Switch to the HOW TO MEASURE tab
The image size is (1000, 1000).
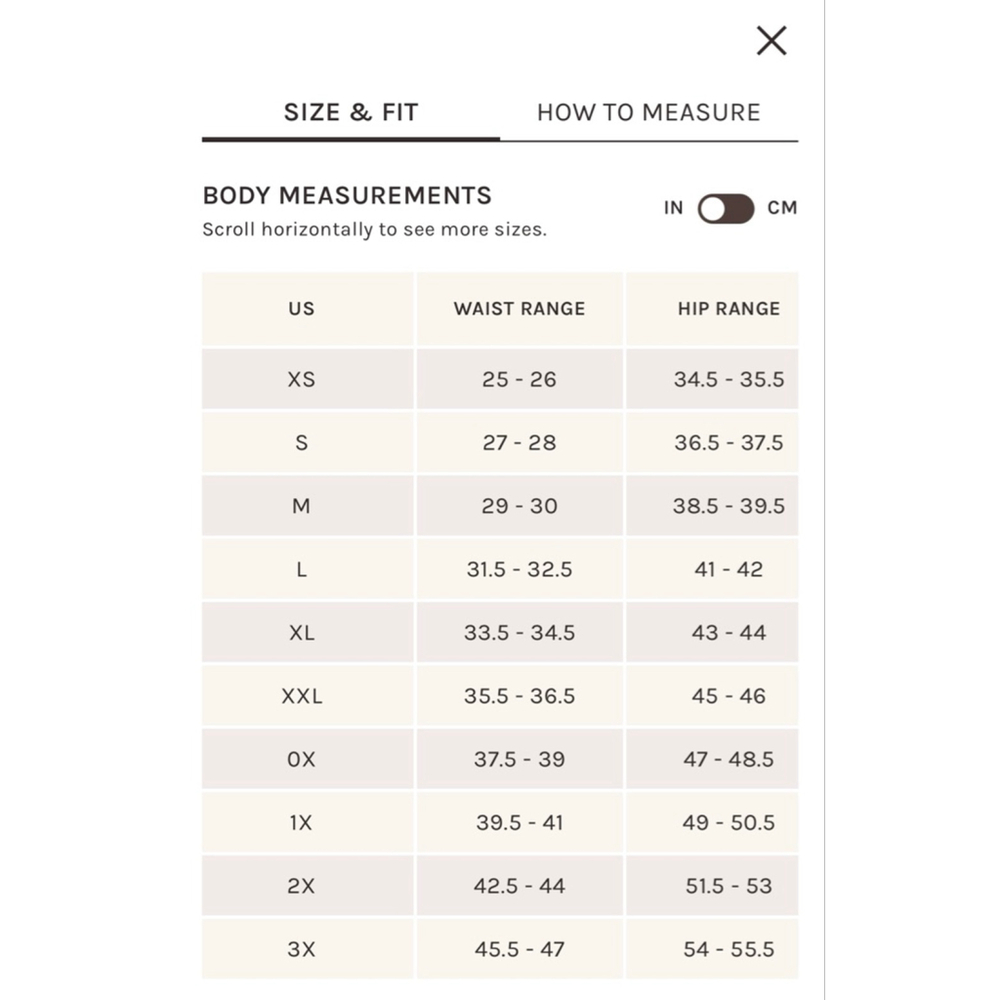pyautogui.click(x=649, y=112)
